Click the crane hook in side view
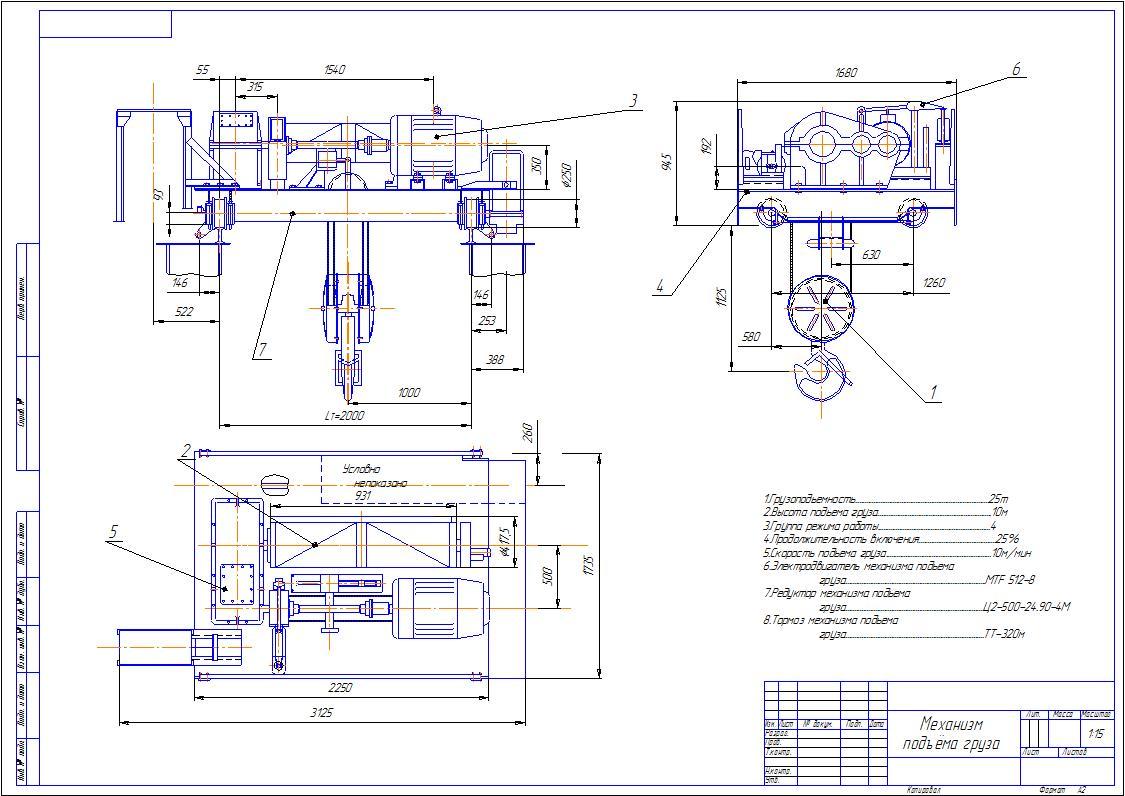1125x796 pixels. coord(821,373)
